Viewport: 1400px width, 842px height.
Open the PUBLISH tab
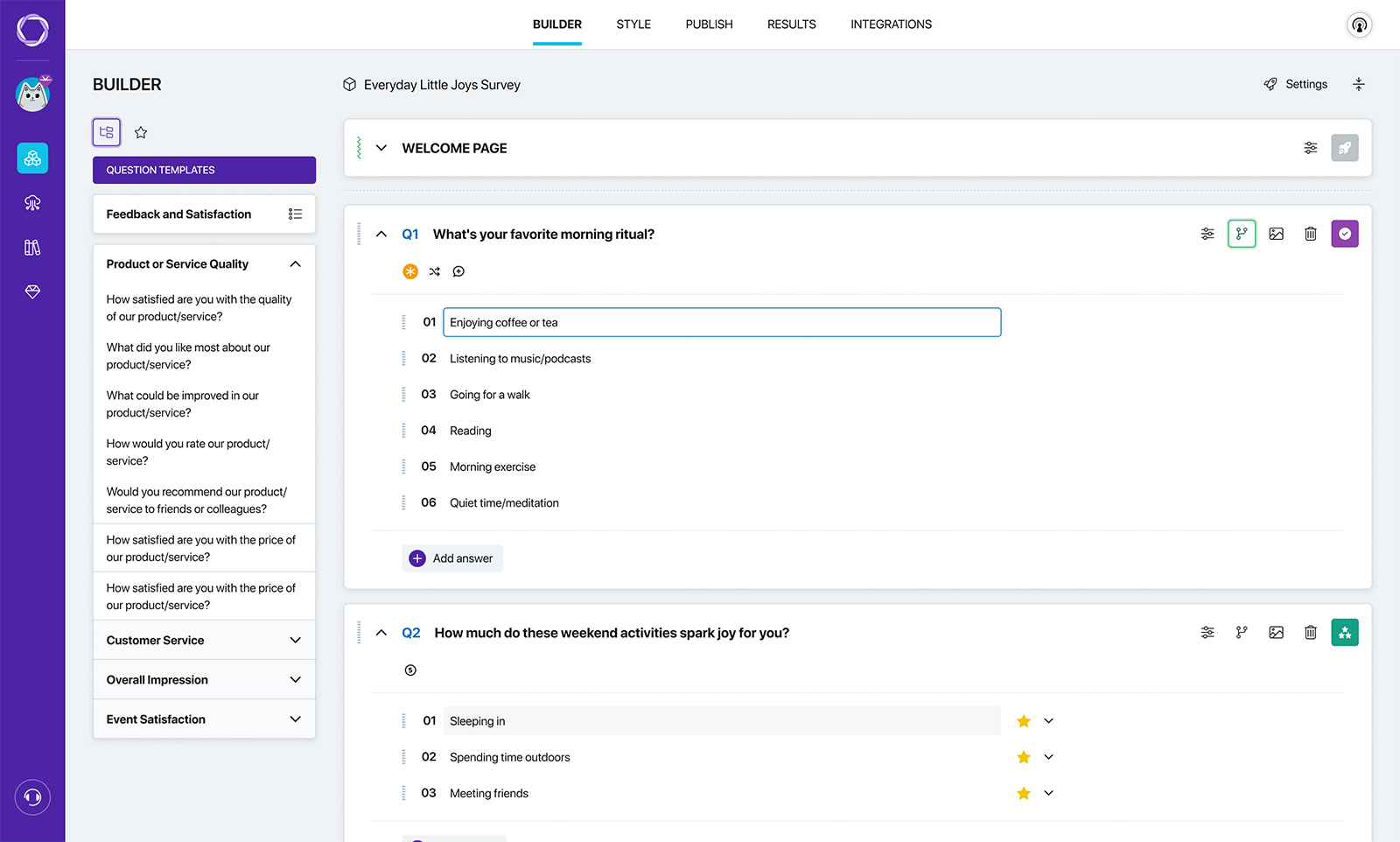[709, 25]
